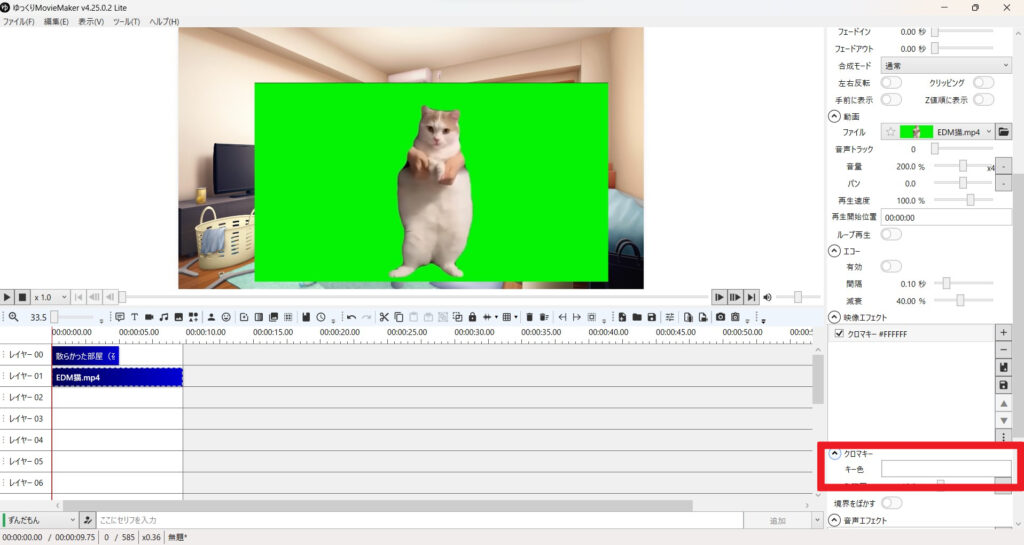Add a face item with the smiley icon

point(226,317)
